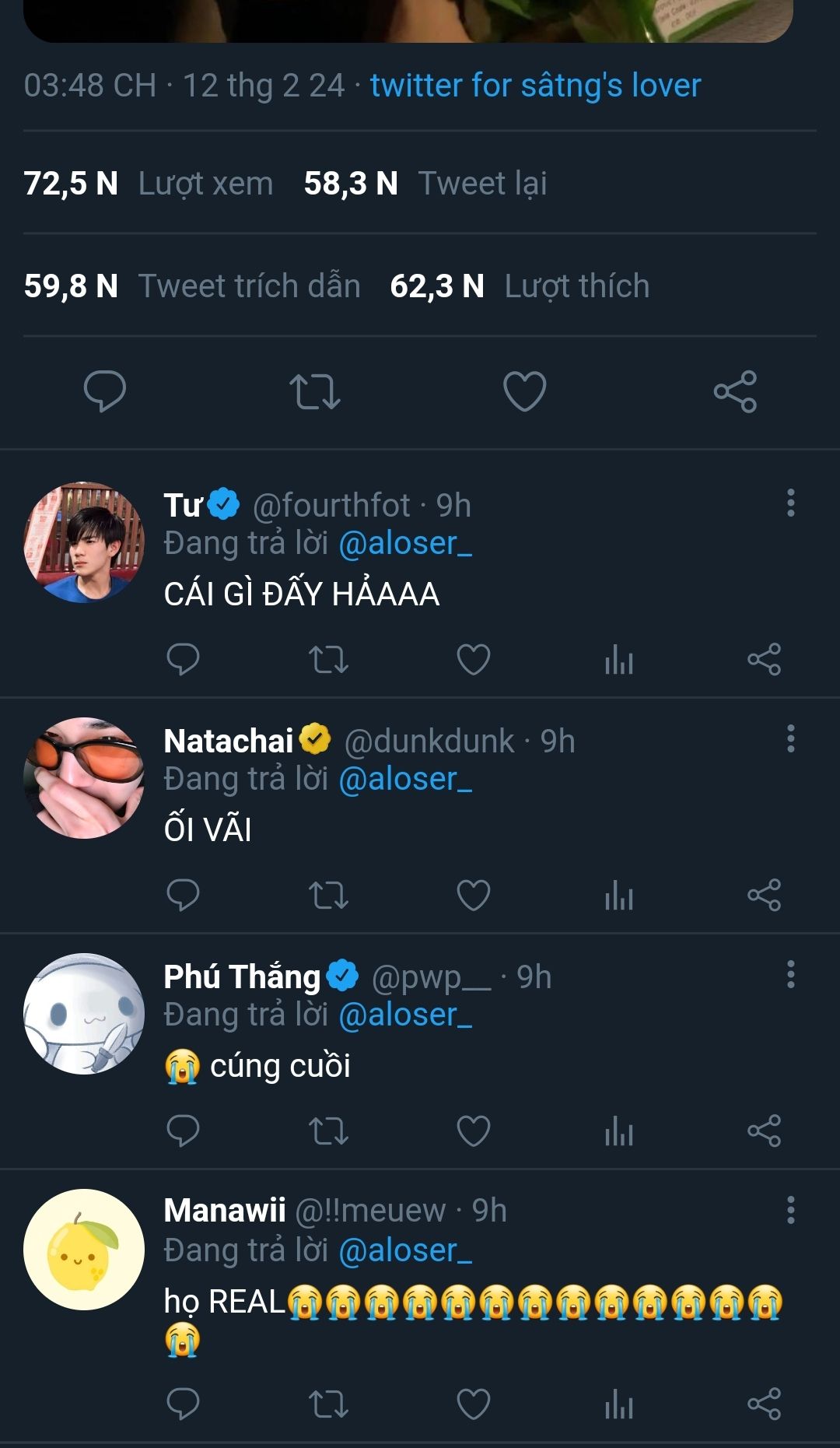Open @aloser_ mention in Tư's reply
The height and width of the screenshot is (1448, 840).
tap(405, 543)
